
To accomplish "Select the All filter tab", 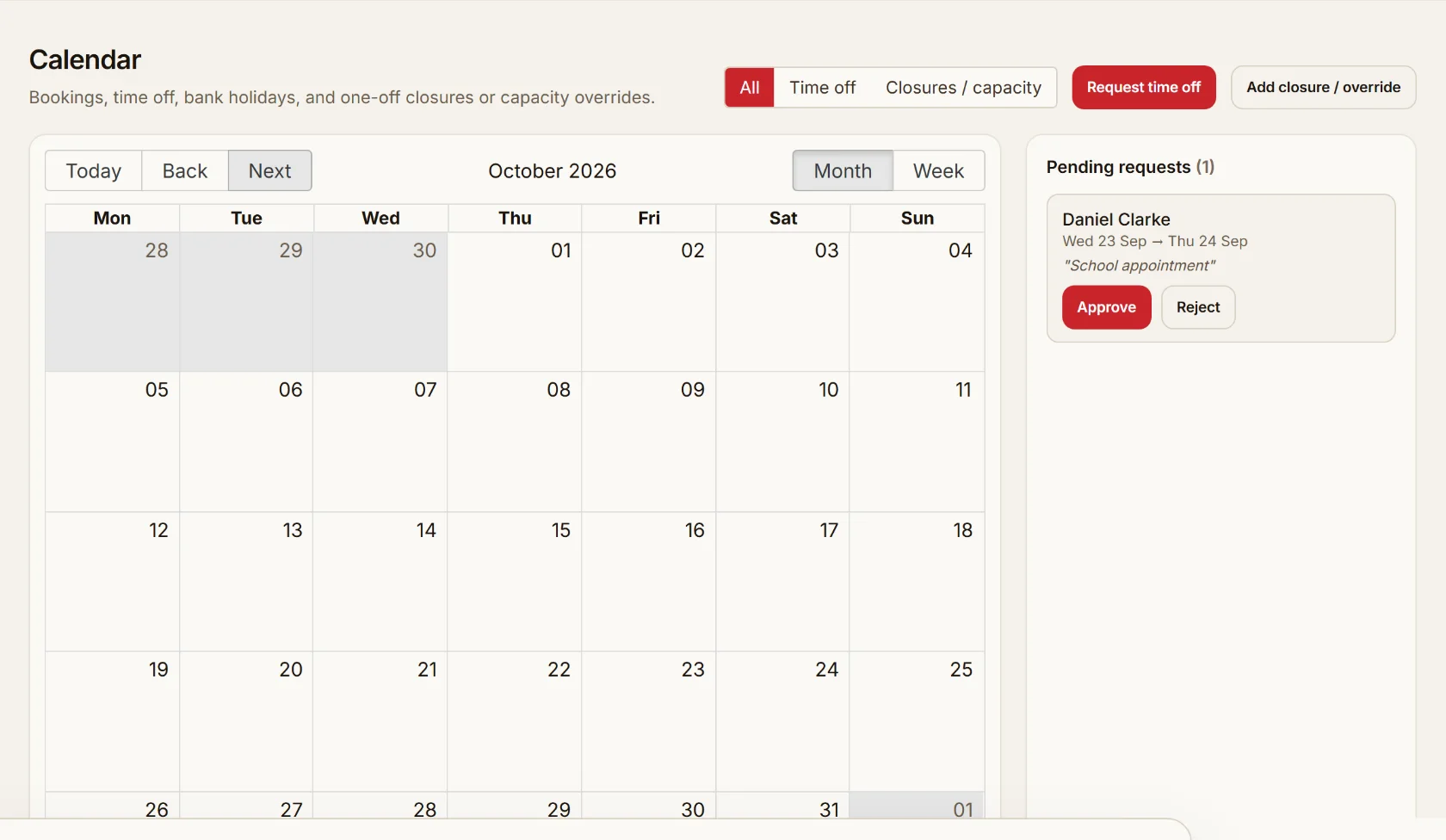I will tap(750, 88).
